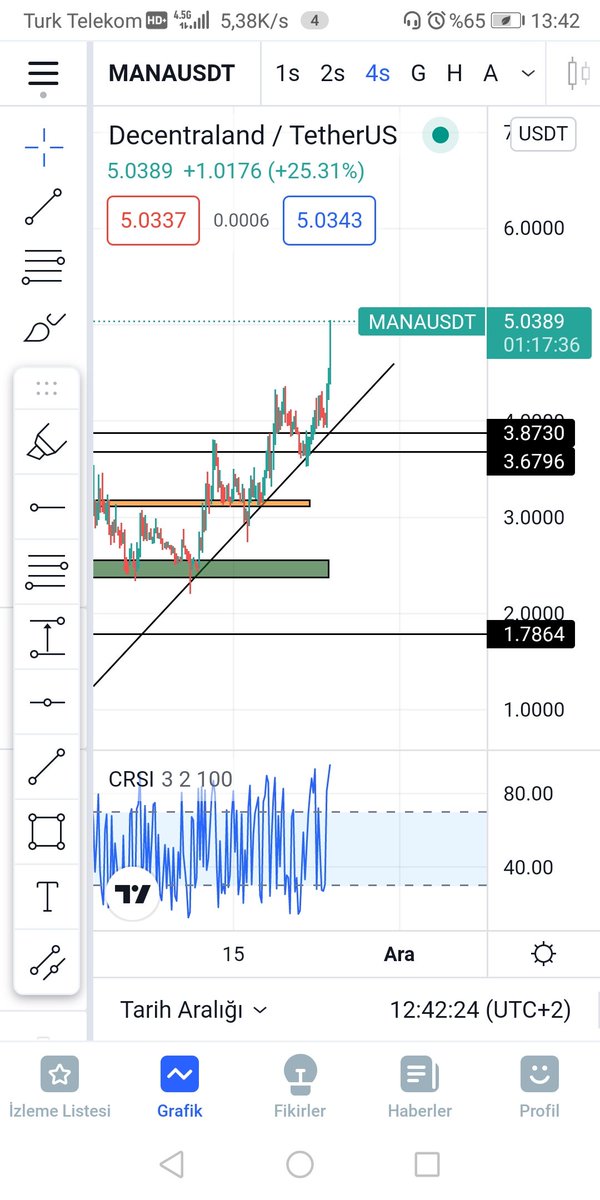
Task: Select the Fib retracement tool in floating toolbar
Action: click(x=46, y=573)
